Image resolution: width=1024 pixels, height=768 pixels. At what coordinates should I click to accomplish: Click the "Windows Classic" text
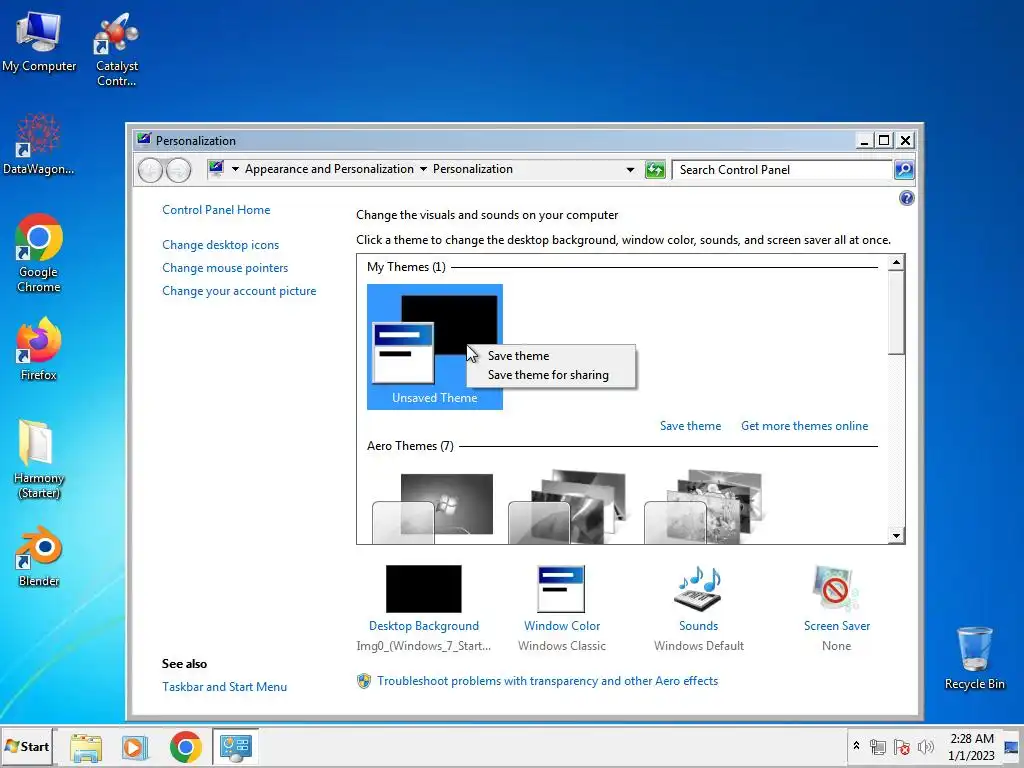coord(562,645)
